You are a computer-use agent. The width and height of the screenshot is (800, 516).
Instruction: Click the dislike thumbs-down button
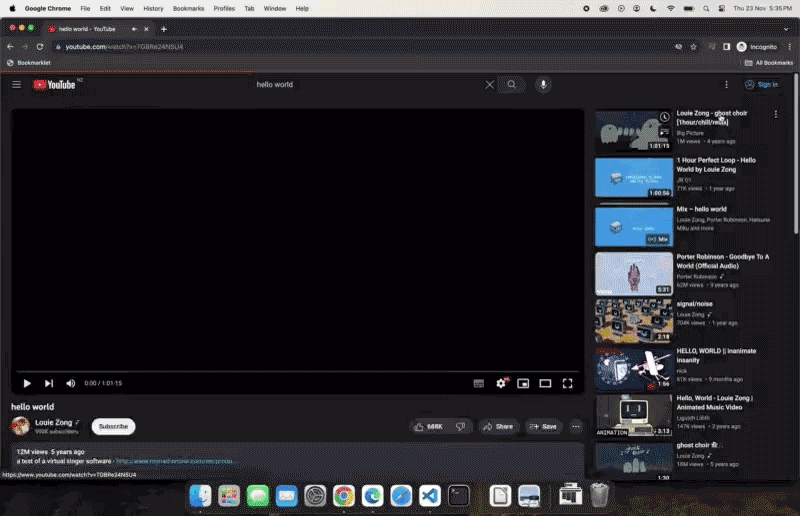point(460,426)
